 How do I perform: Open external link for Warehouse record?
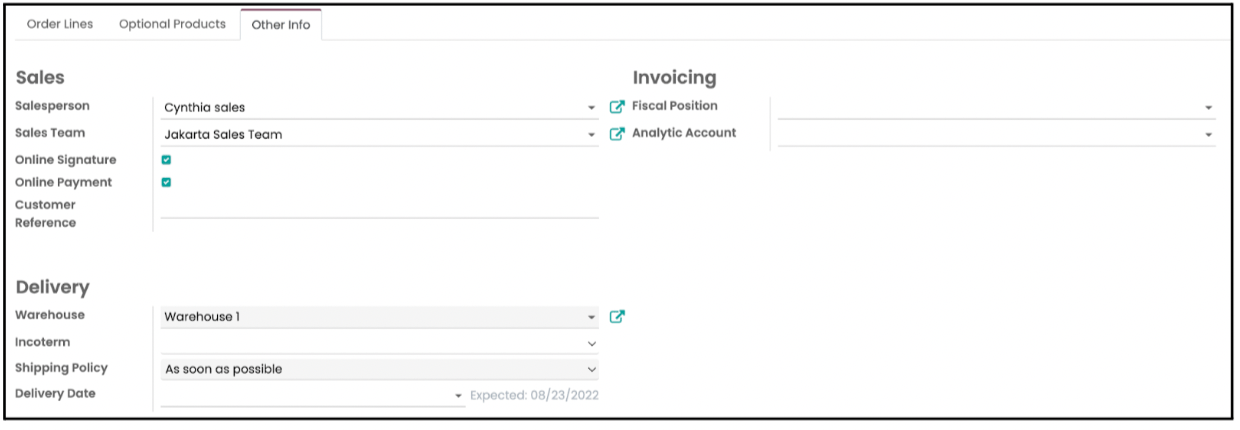pyautogui.click(x=617, y=317)
